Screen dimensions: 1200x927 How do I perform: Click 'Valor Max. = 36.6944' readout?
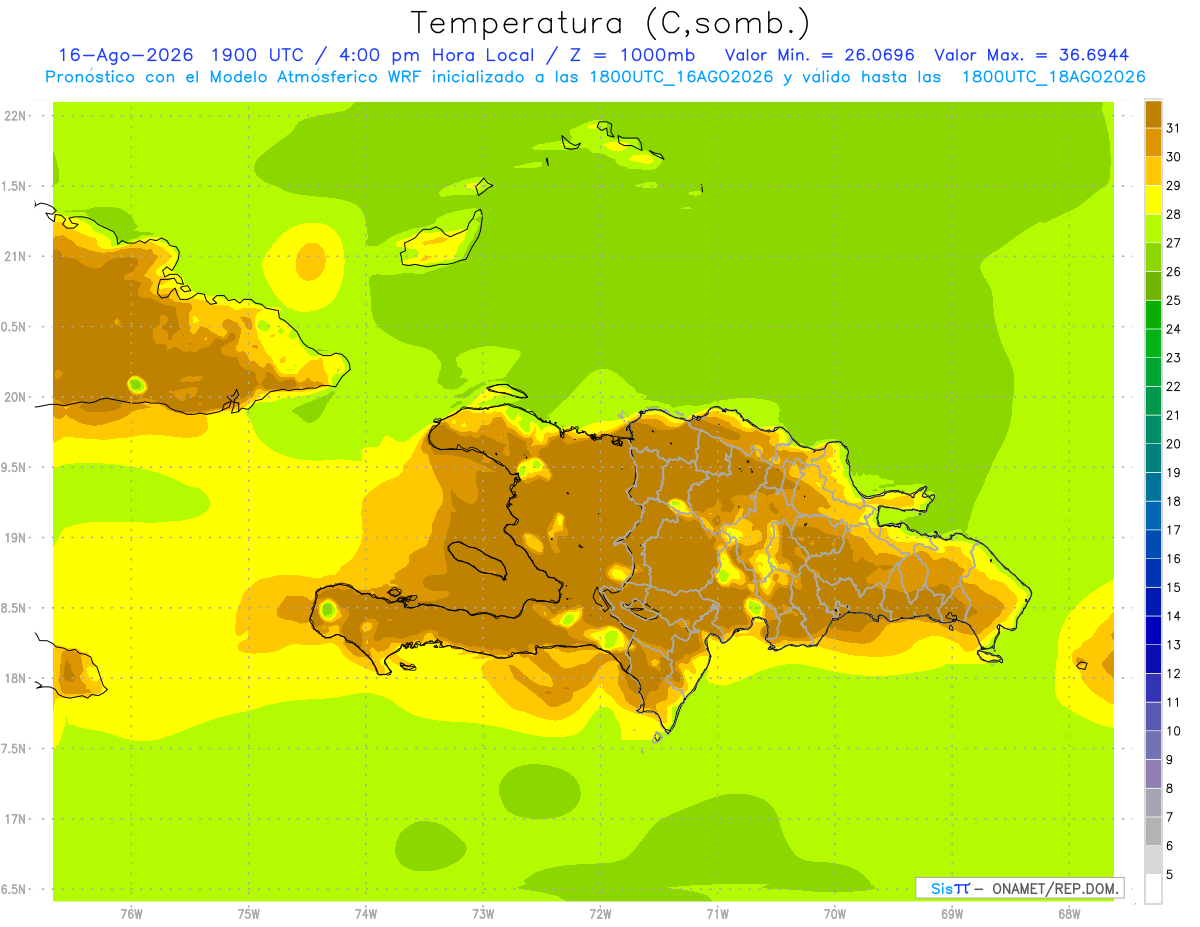click(1032, 55)
